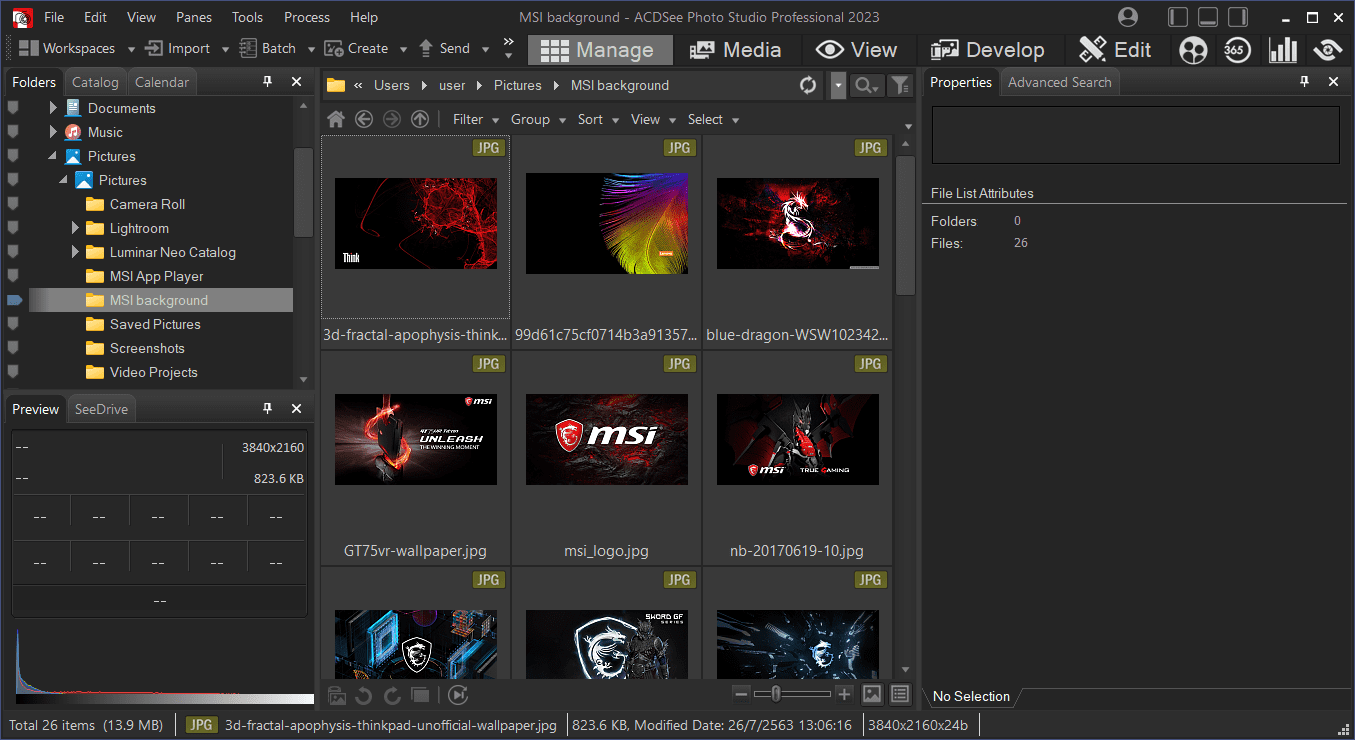
Task: Switch to the Advanced Search tab
Action: (1059, 82)
